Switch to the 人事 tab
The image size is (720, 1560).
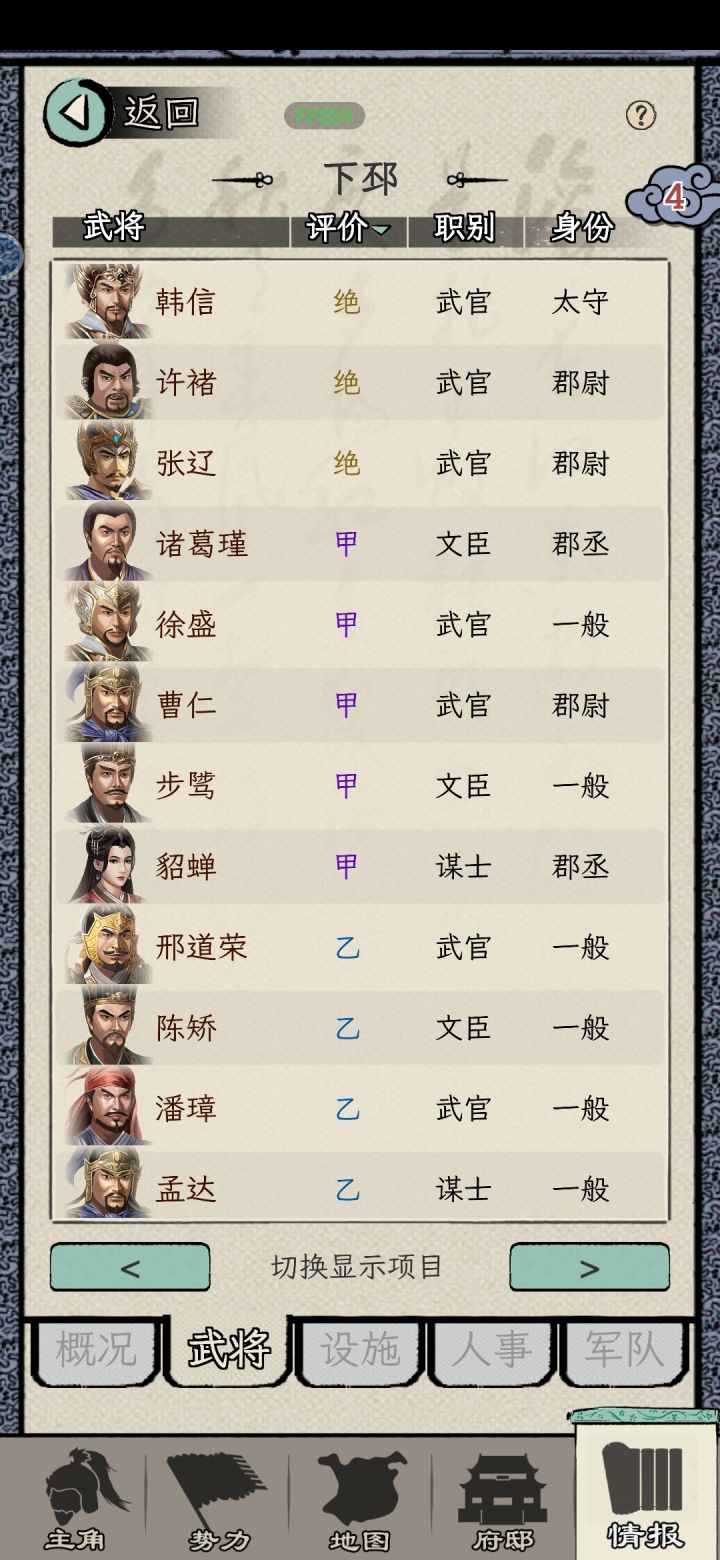(492, 1351)
